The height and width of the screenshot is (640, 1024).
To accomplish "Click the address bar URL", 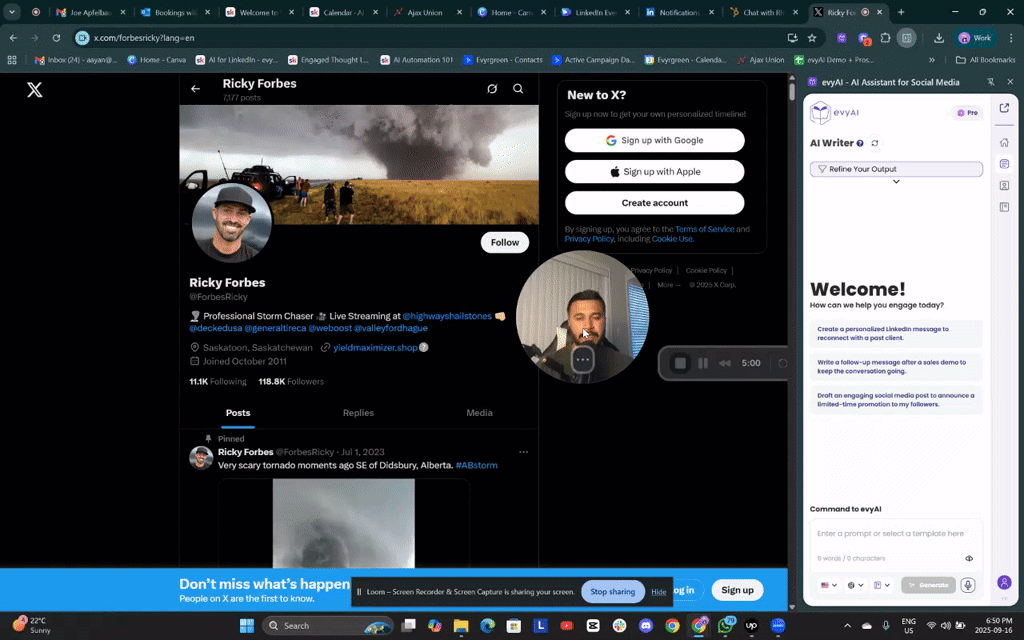I will pyautogui.click(x=144, y=38).
